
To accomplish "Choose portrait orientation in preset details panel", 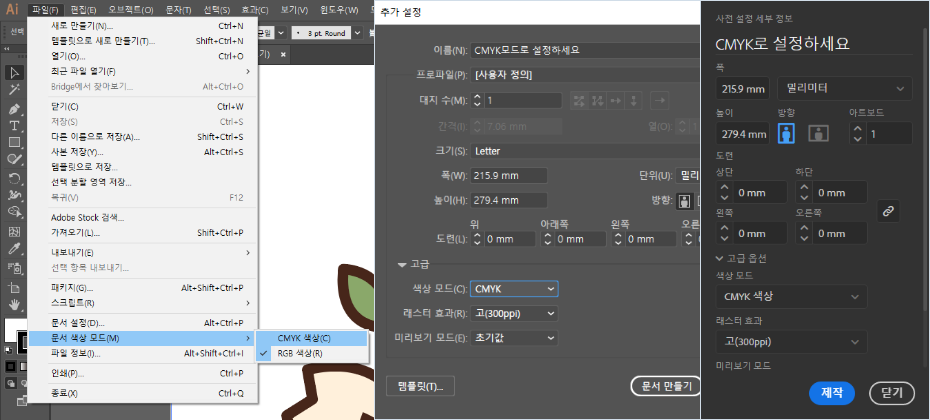I will pos(786,133).
